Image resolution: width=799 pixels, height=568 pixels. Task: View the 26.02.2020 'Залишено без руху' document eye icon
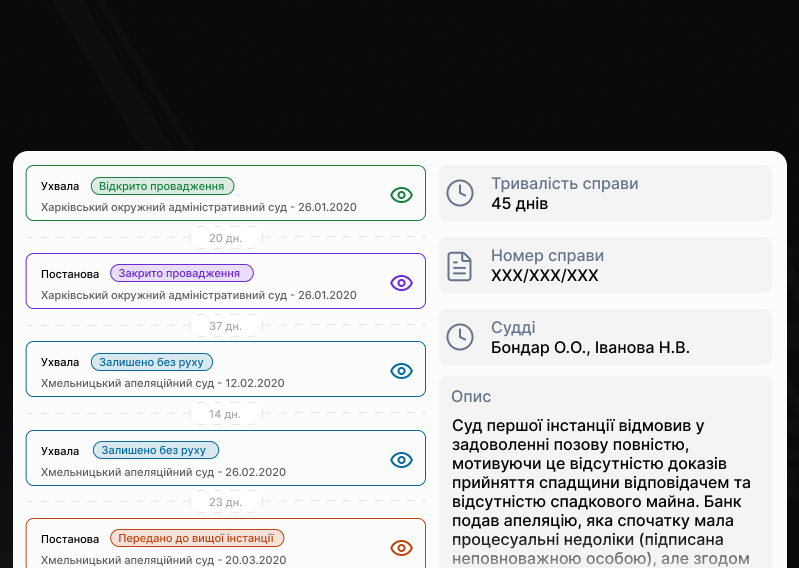pos(402,460)
